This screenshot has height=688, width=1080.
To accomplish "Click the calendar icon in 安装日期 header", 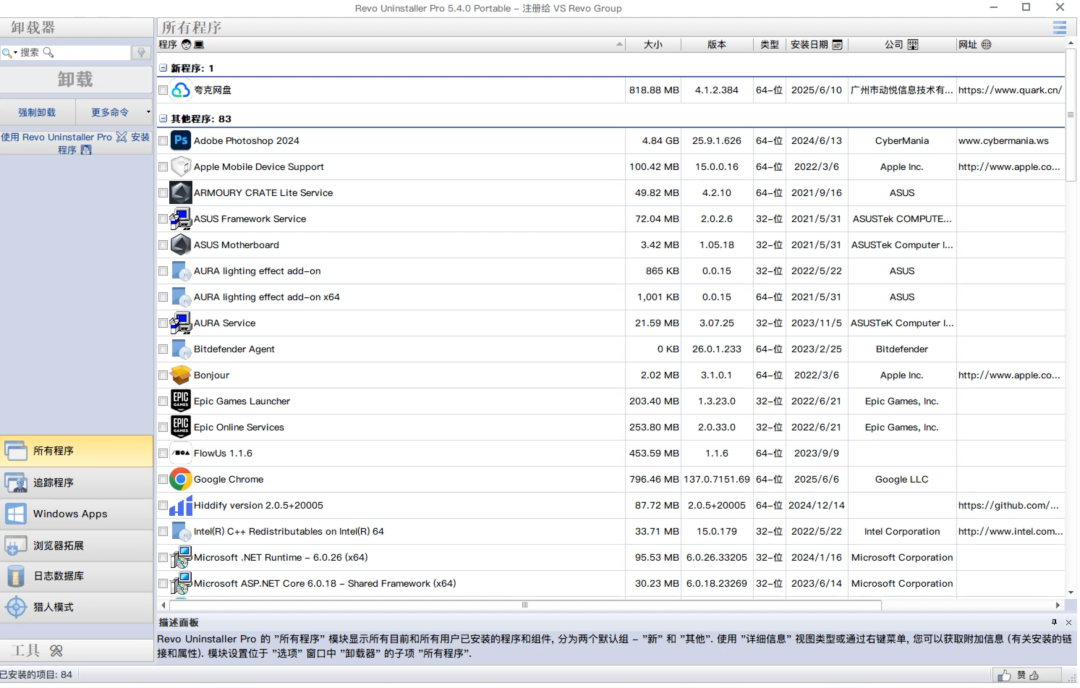I will (x=837, y=45).
